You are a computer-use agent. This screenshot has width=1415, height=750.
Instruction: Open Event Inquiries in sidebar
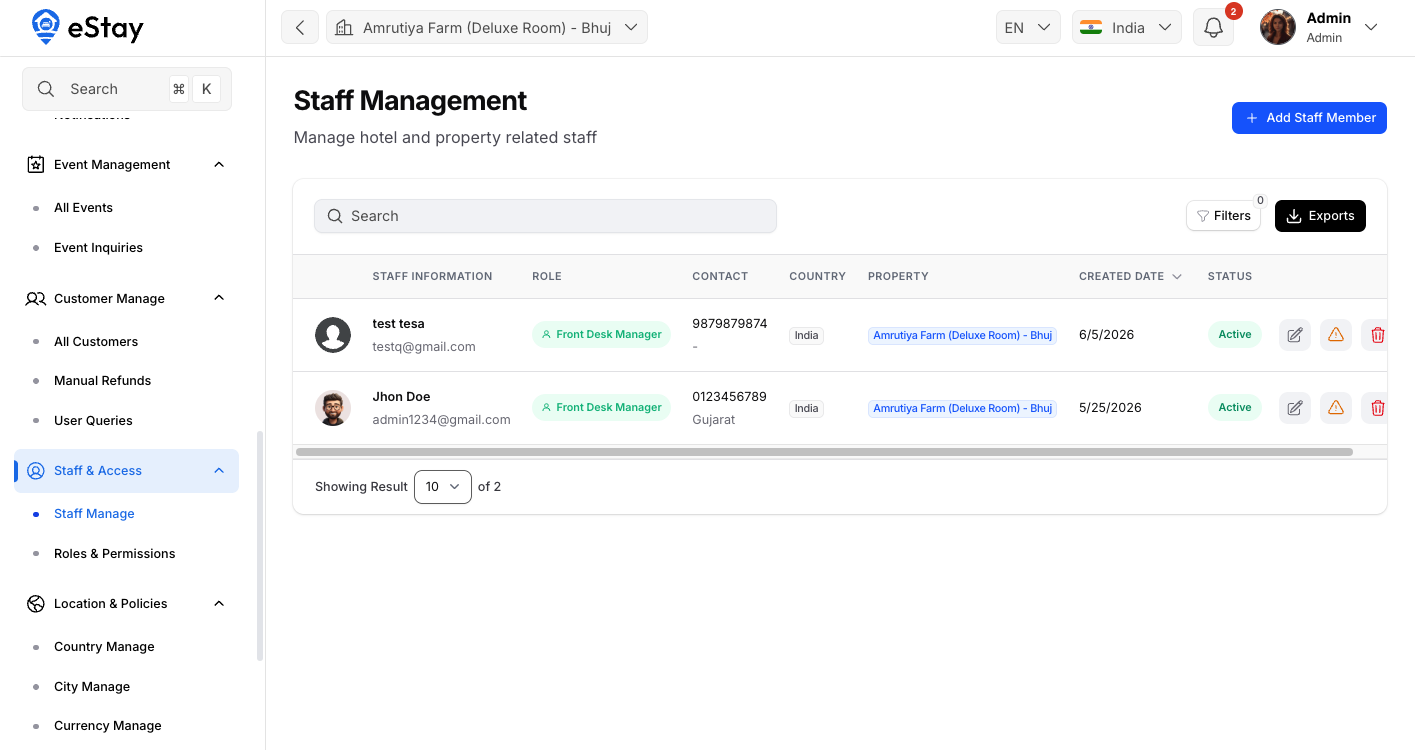pyautogui.click(x=98, y=248)
